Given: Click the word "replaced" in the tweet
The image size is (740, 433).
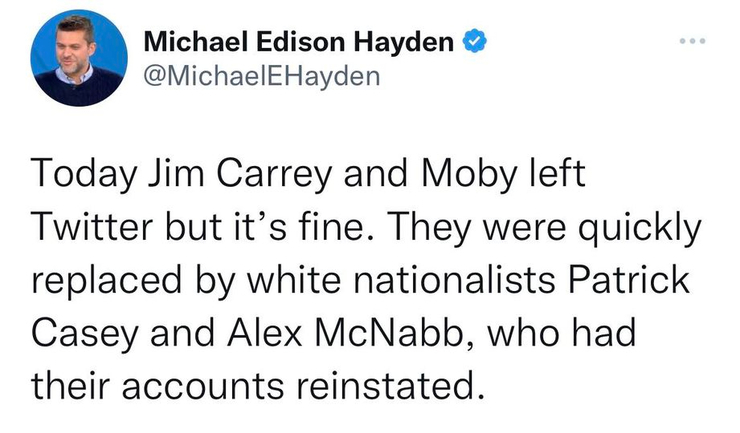Looking at the screenshot, I should click(107, 282).
